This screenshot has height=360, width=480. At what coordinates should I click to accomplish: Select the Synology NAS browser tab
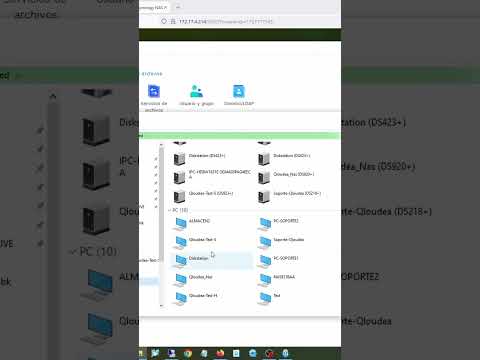tap(154, 7)
